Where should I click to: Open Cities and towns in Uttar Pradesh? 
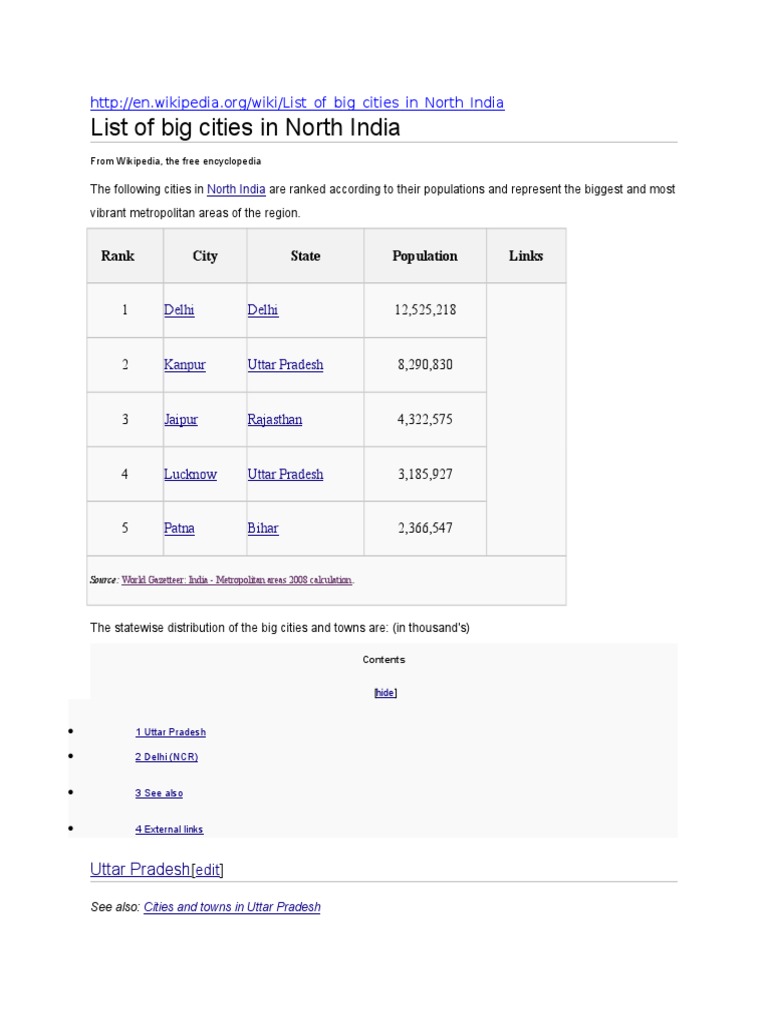click(x=232, y=907)
